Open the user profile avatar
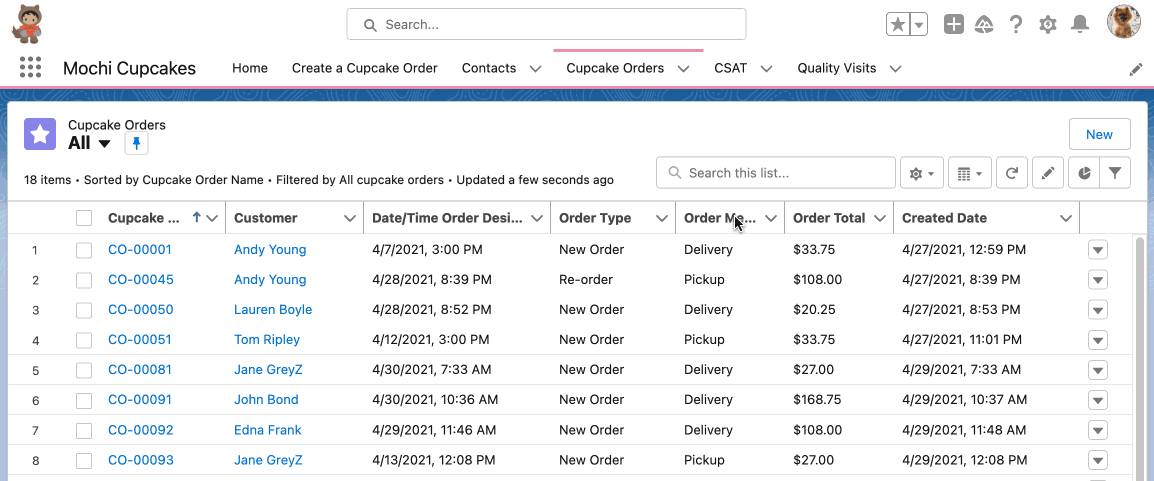The height and width of the screenshot is (481, 1154). (1124, 21)
